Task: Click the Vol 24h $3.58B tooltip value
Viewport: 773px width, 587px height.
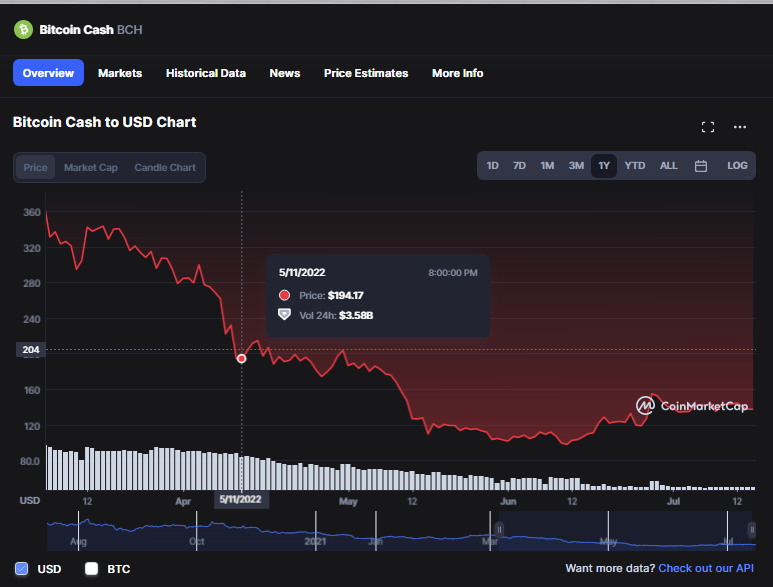Action: pos(356,315)
